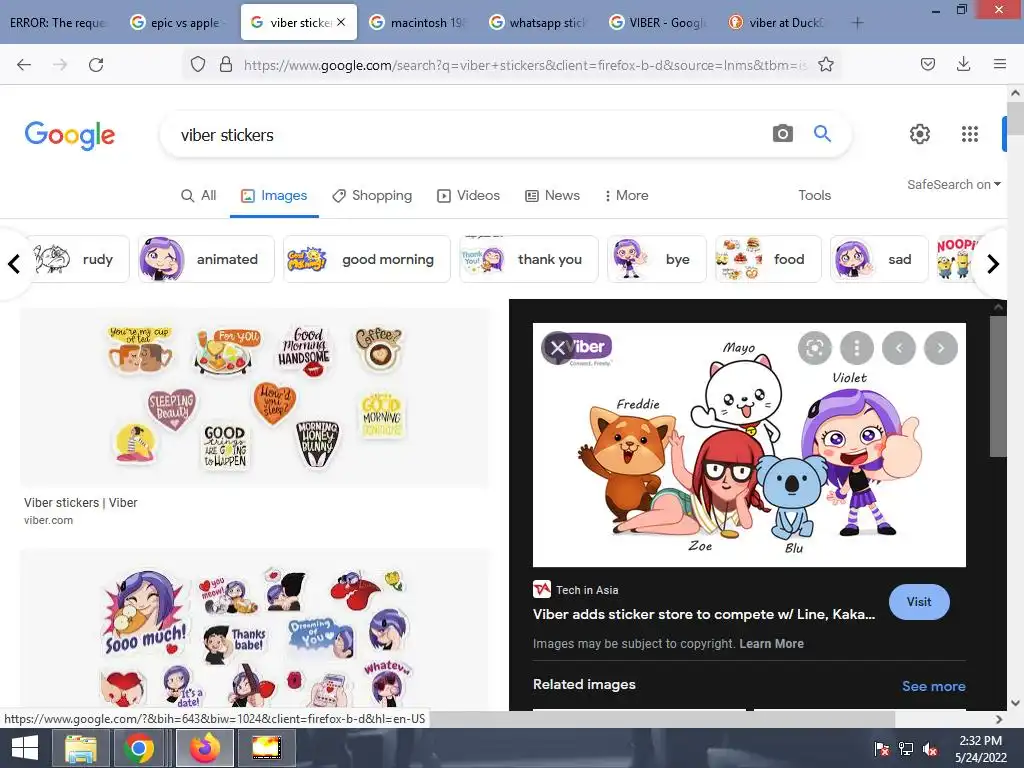Viewport: 1024px width, 768px height.
Task: Switch to the News tab
Action: click(552, 195)
